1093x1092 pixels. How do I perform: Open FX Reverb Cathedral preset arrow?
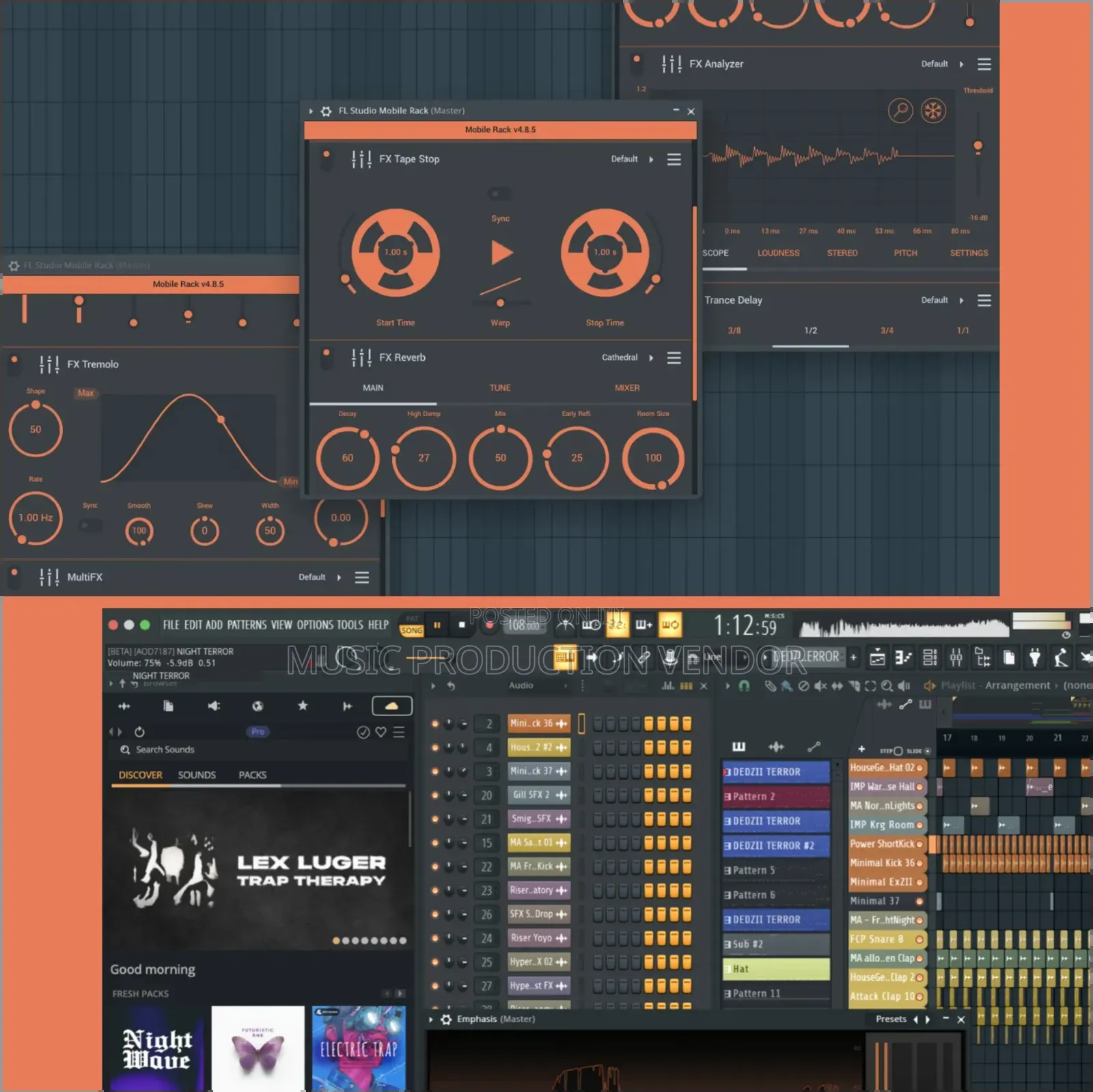651,358
